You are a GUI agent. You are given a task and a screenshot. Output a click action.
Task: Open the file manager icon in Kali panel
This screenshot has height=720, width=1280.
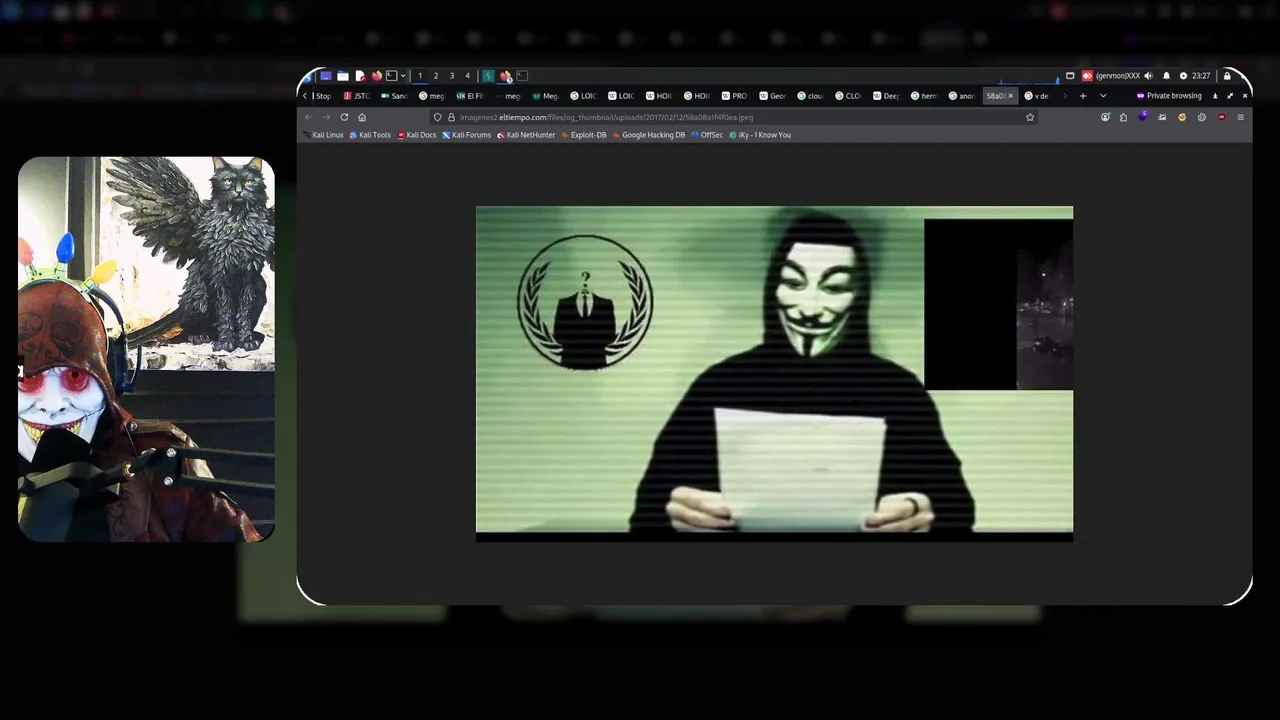(343, 76)
